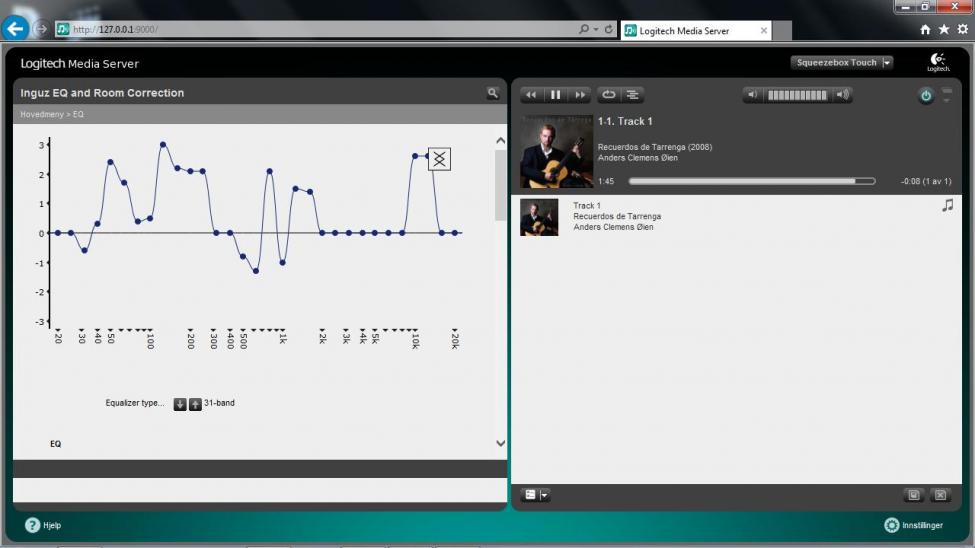Open browser tools gear menu
The height and width of the screenshot is (548, 975).
[963, 29]
